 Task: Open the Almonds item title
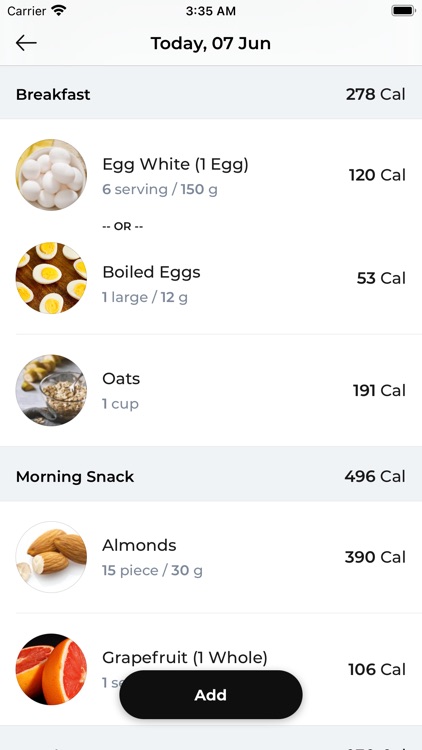[139, 545]
